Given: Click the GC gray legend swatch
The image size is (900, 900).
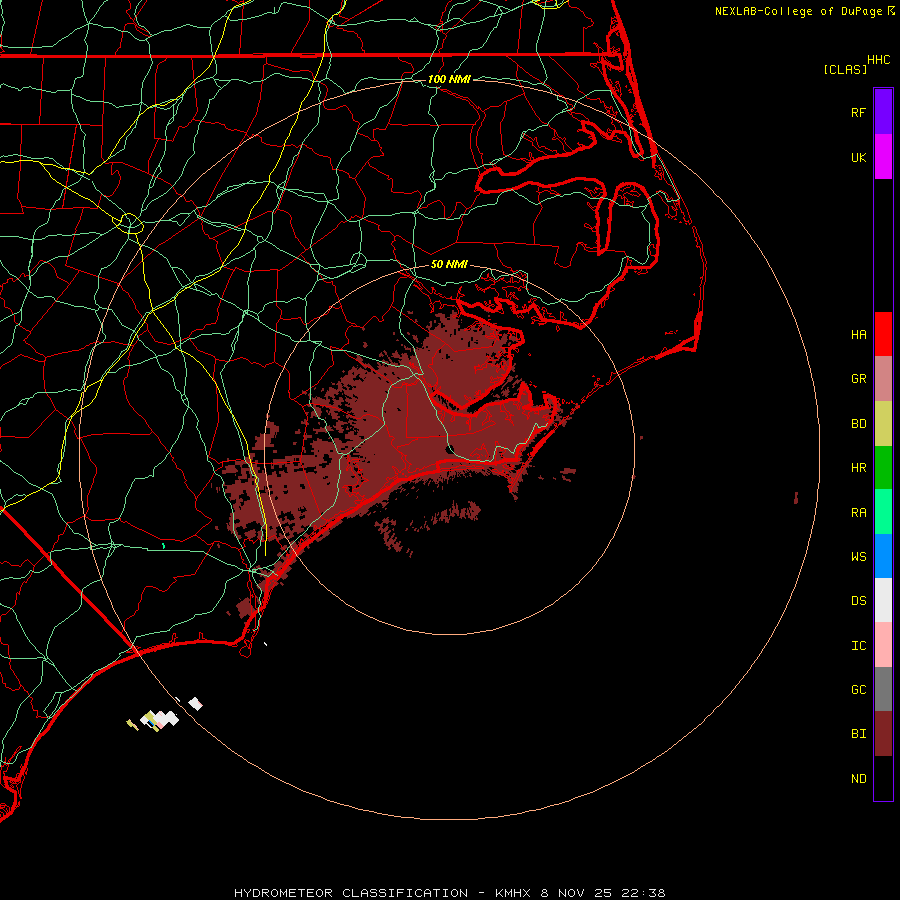Looking at the screenshot, I should click(x=883, y=689).
